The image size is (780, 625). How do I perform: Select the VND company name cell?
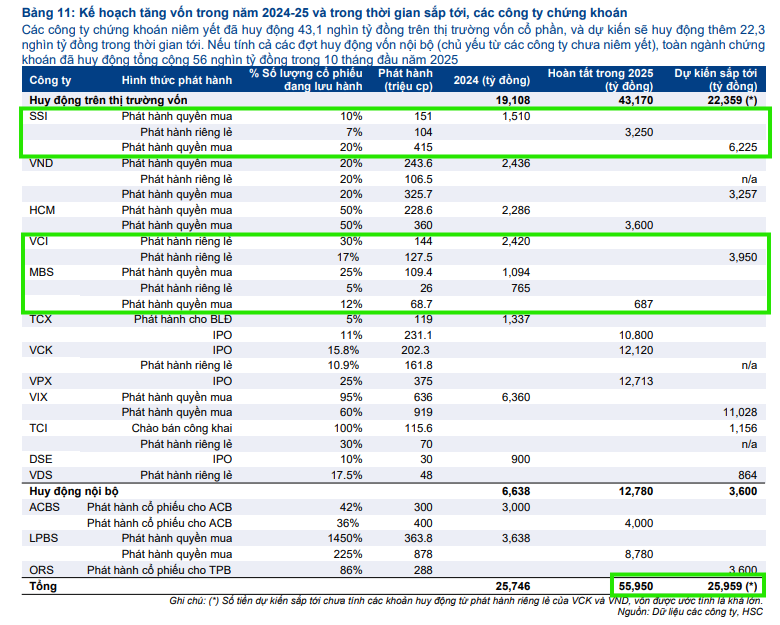point(42,163)
